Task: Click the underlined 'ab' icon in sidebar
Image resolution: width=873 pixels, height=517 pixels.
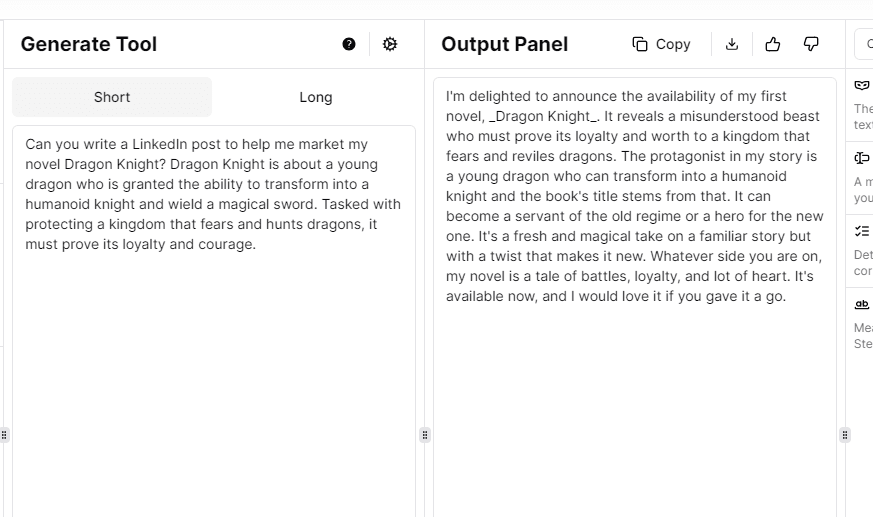Action: pos(862,304)
